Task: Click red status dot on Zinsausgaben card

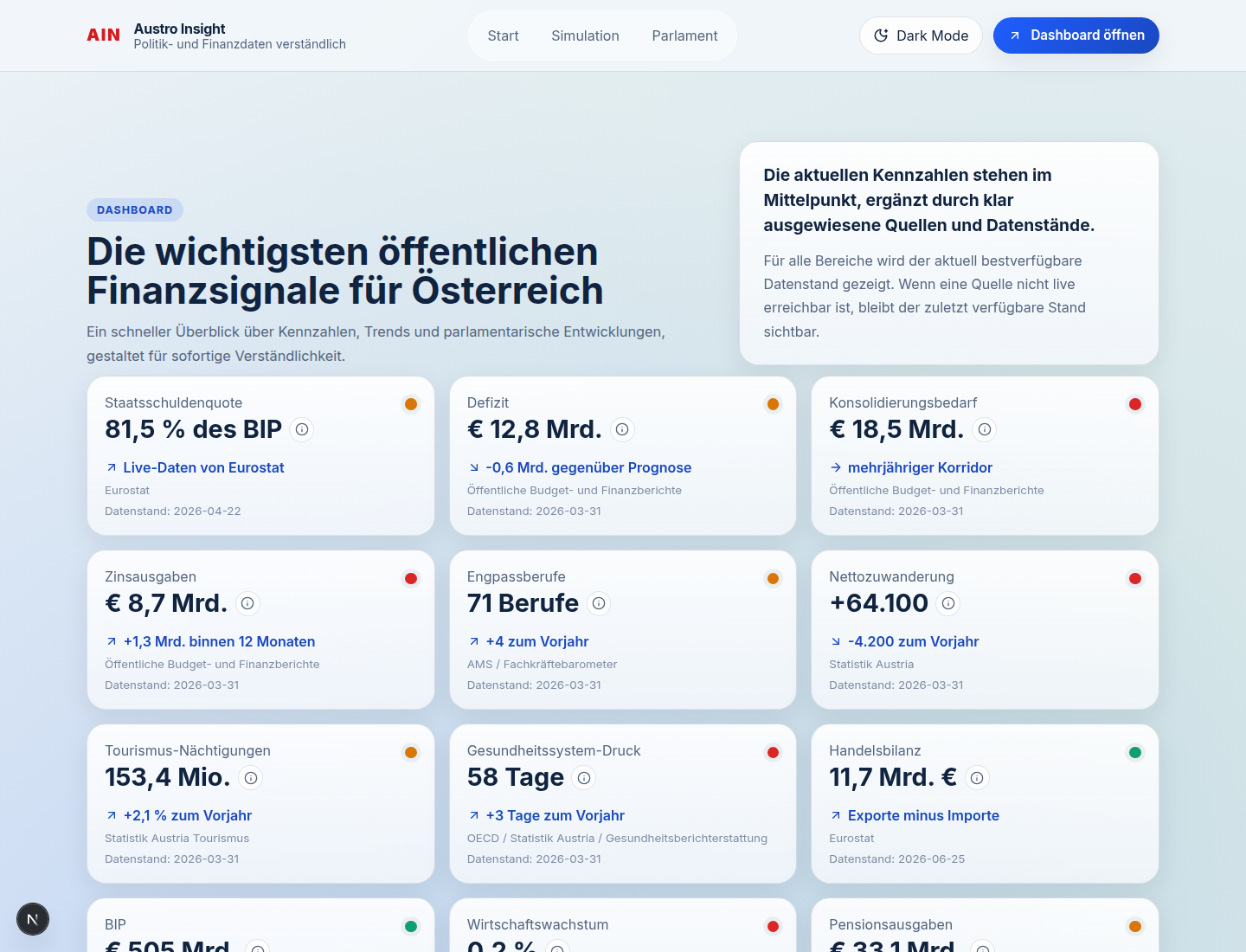Action: (411, 578)
